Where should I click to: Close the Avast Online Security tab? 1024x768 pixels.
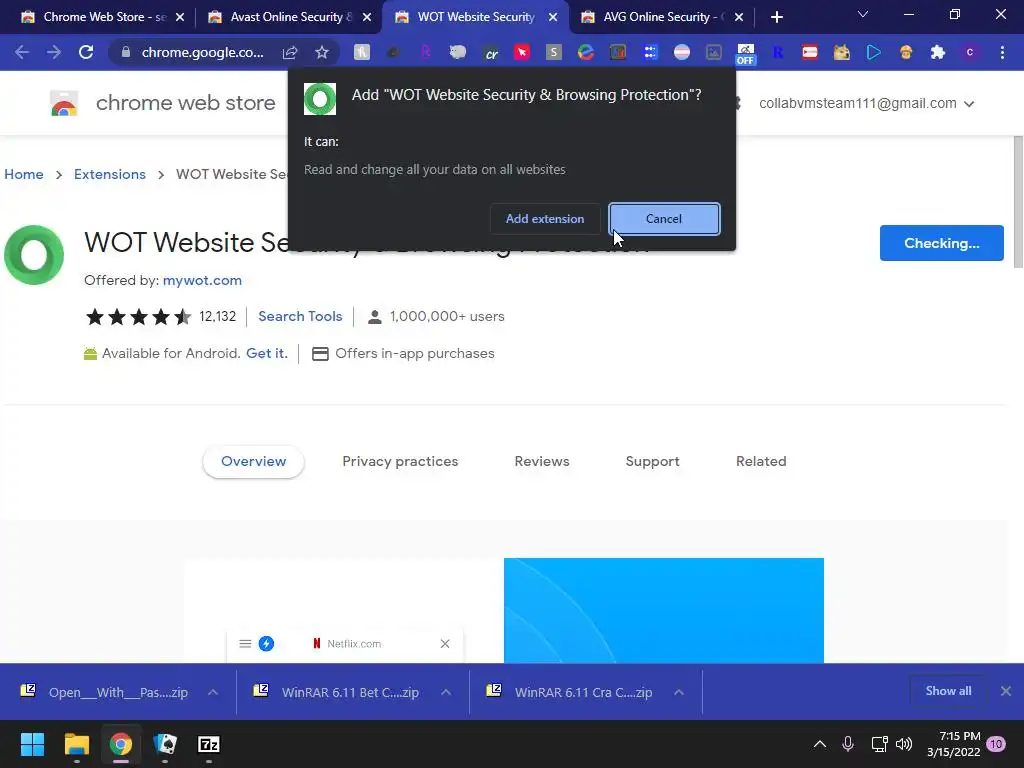[367, 17]
